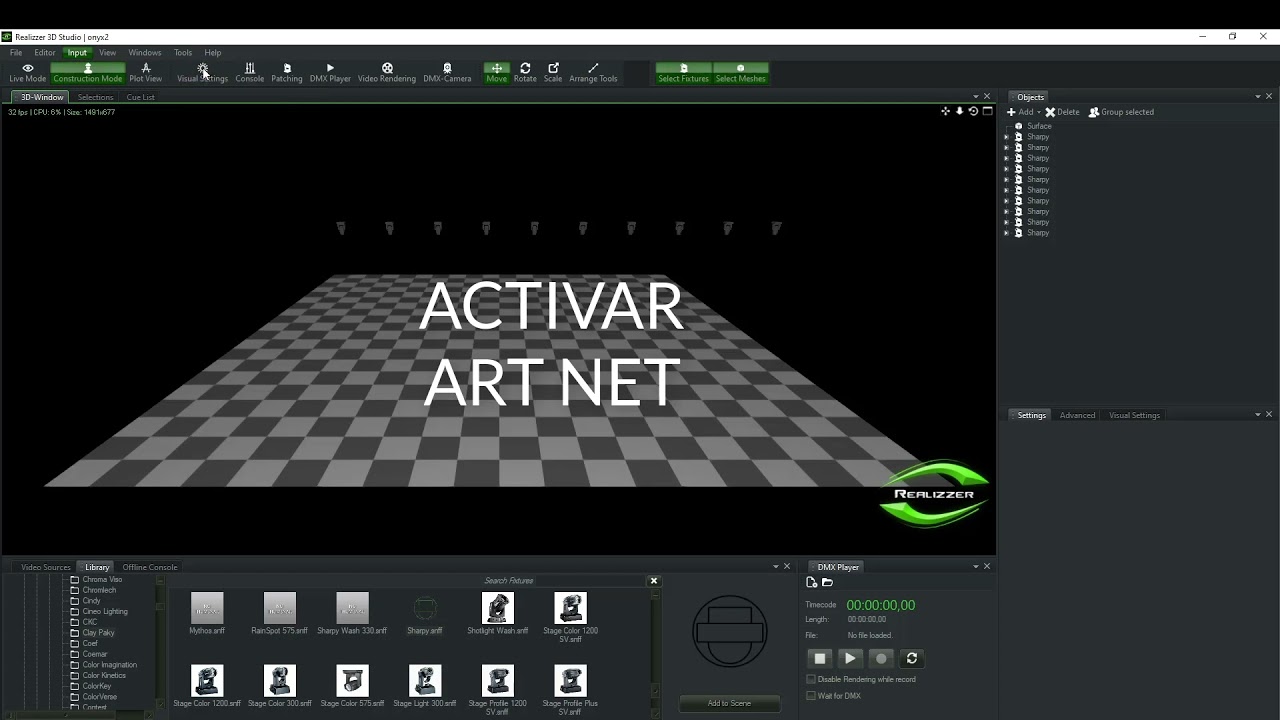
Task: Open a DMX file via folder icon
Action: (827, 582)
